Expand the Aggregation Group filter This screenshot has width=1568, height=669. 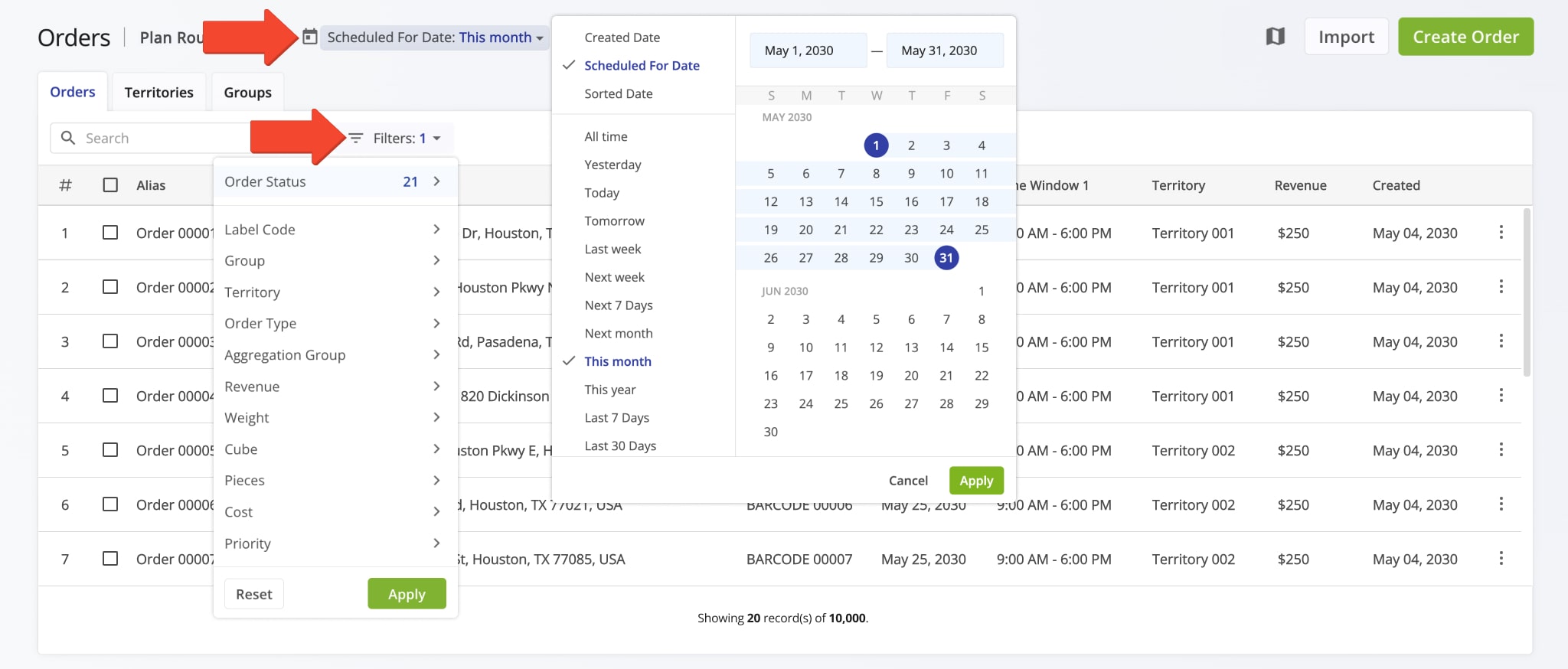[x=335, y=355]
